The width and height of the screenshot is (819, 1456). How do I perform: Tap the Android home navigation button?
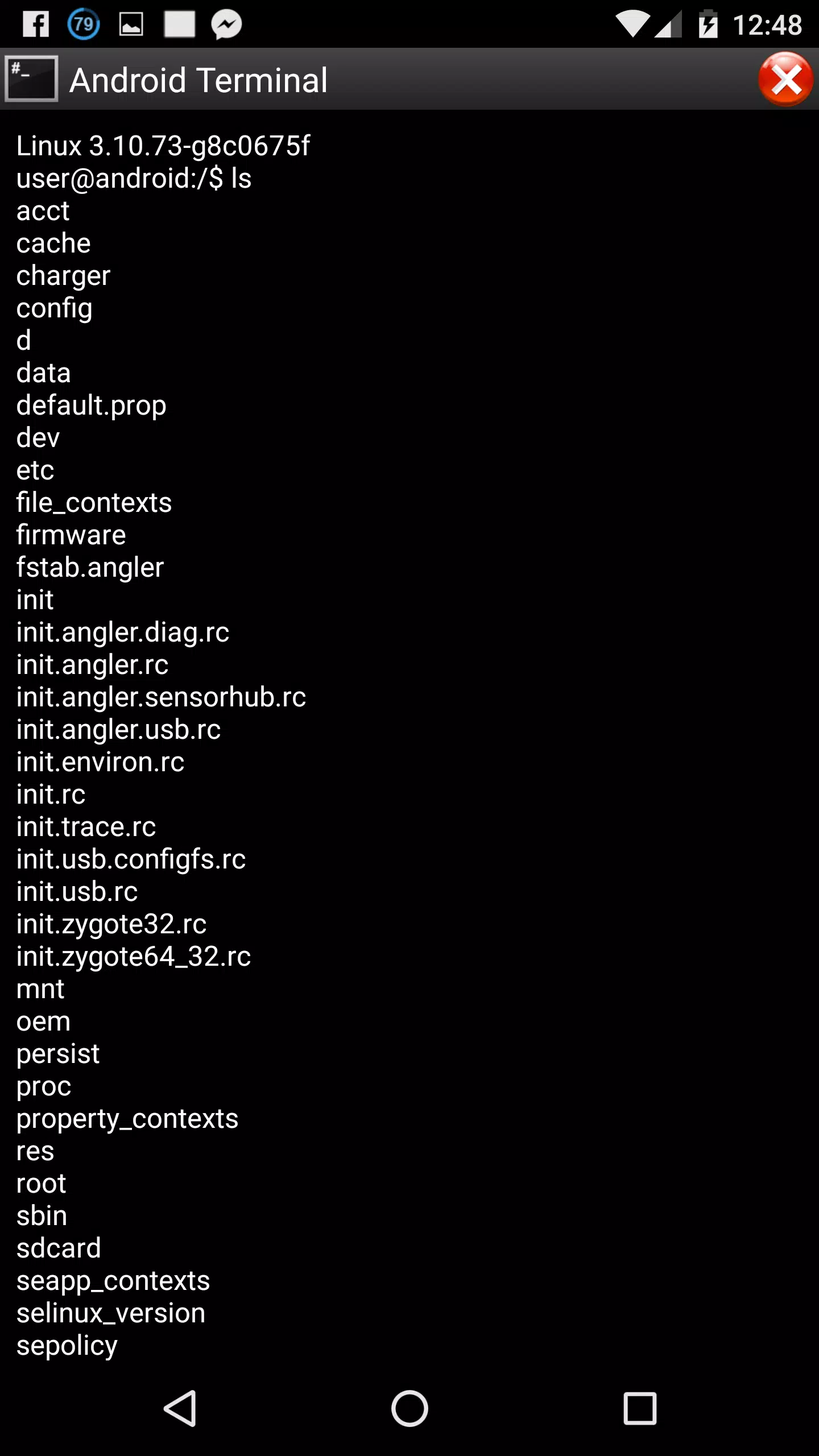point(409,1408)
